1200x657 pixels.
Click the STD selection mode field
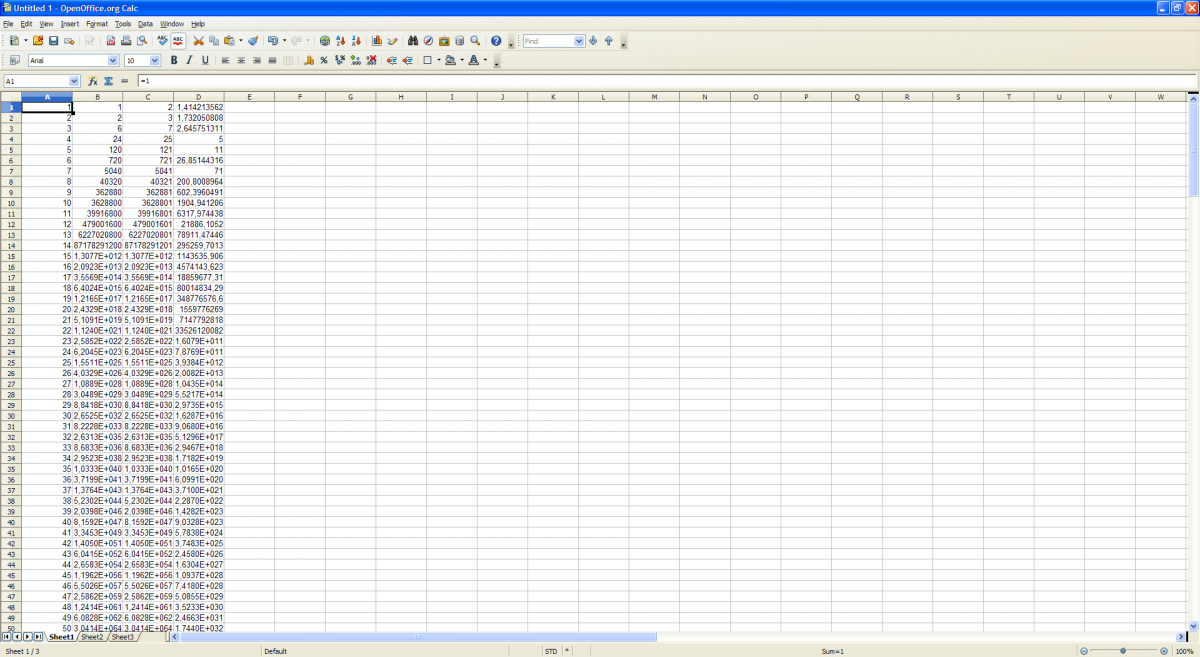click(x=551, y=651)
